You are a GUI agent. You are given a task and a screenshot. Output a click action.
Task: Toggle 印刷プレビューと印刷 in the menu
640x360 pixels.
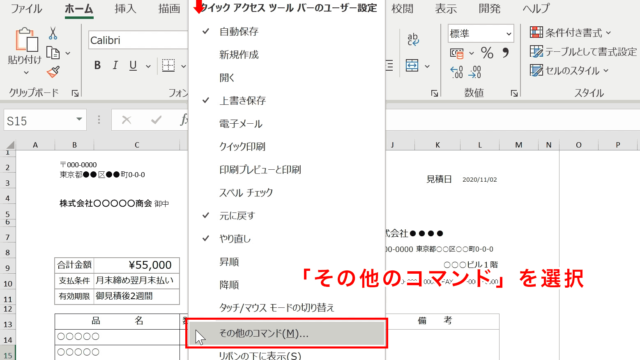[287, 169]
